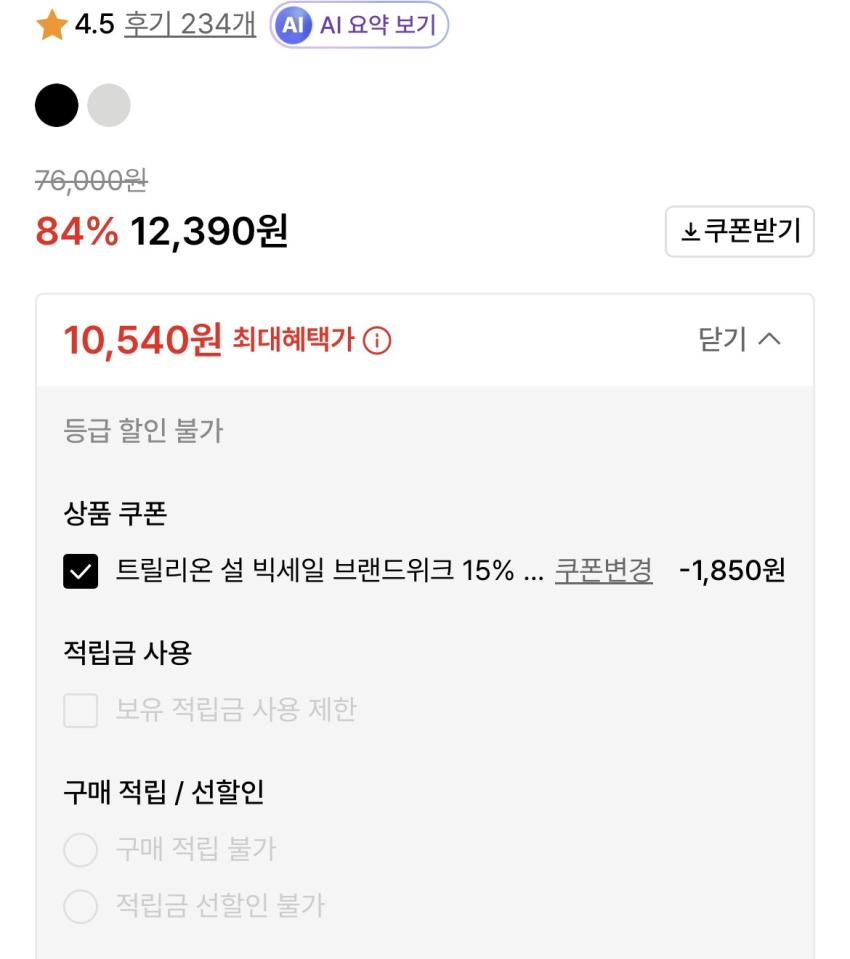Click the red 84% discount rate
Screen dimensions: 850x959
(x=76, y=232)
